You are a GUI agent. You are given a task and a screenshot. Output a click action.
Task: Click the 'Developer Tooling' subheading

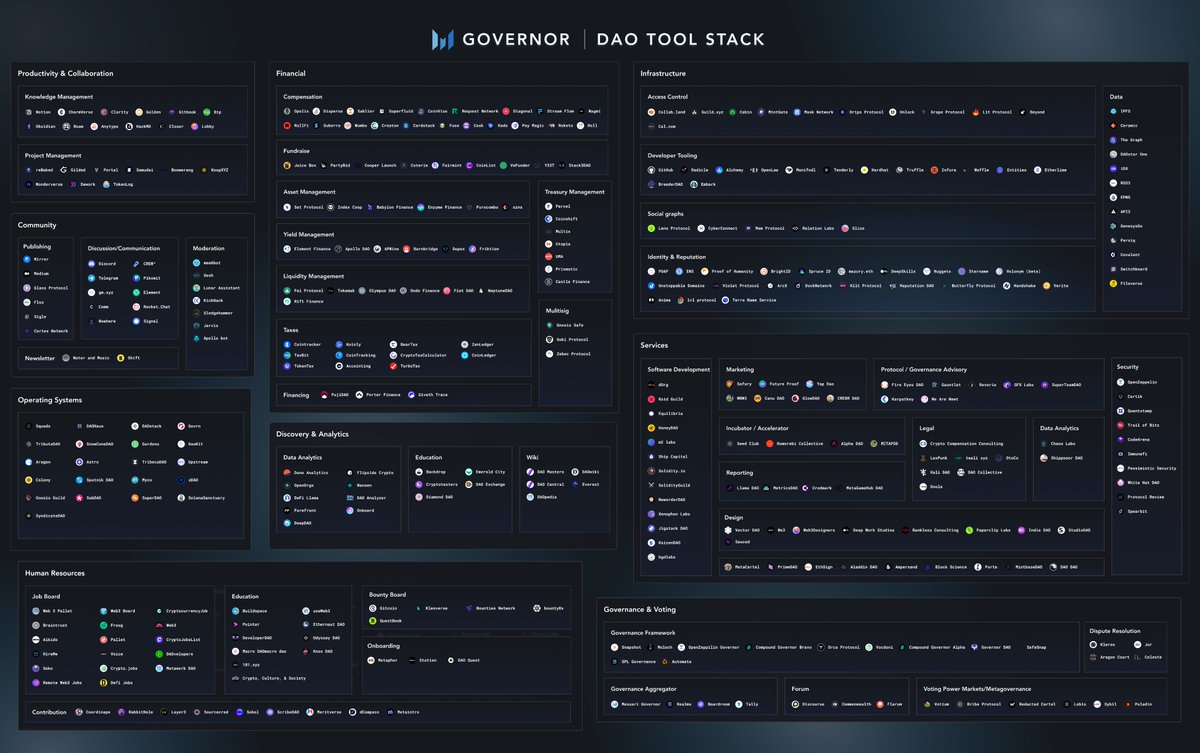click(672, 155)
